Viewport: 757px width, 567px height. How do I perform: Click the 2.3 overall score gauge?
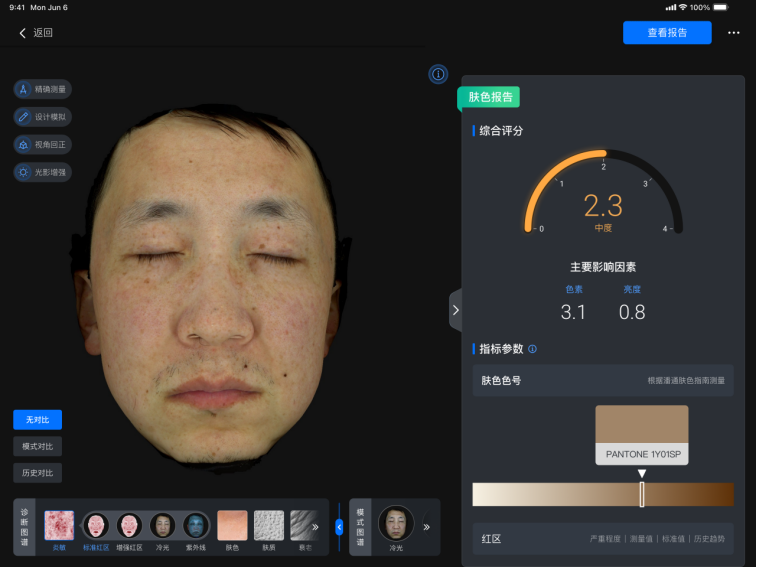pos(603,193)
